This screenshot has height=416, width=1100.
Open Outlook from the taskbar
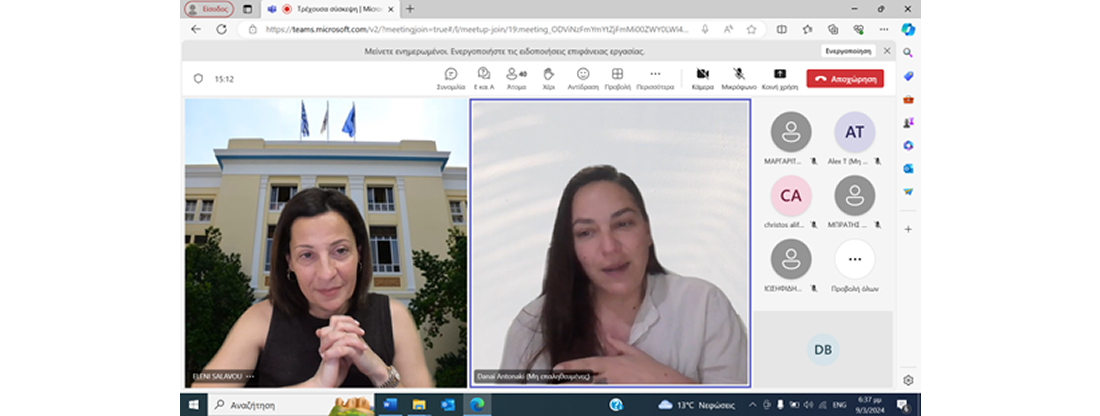click(448, 405)
